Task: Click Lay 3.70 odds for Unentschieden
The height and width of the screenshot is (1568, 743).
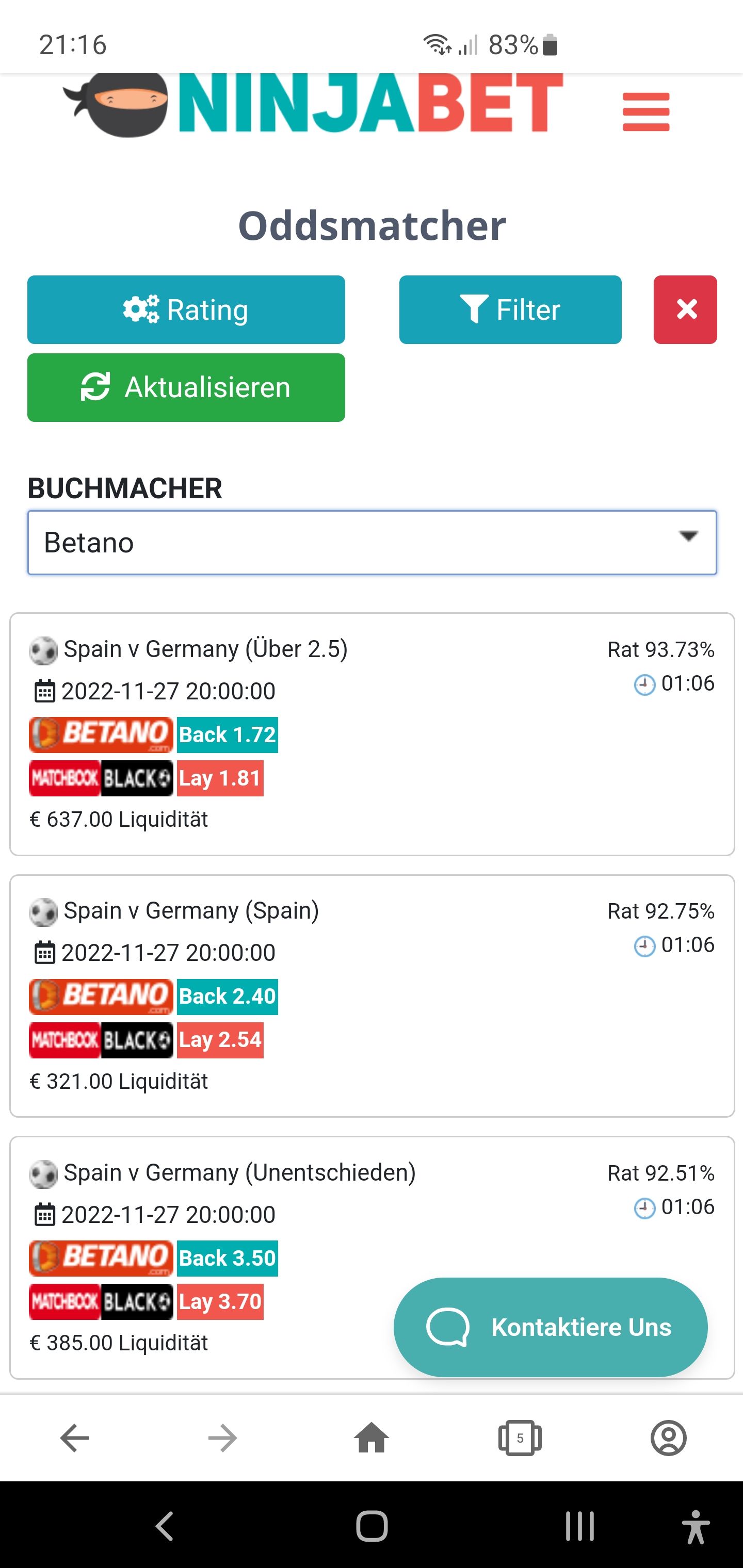Action: (x=220, y=1301)
